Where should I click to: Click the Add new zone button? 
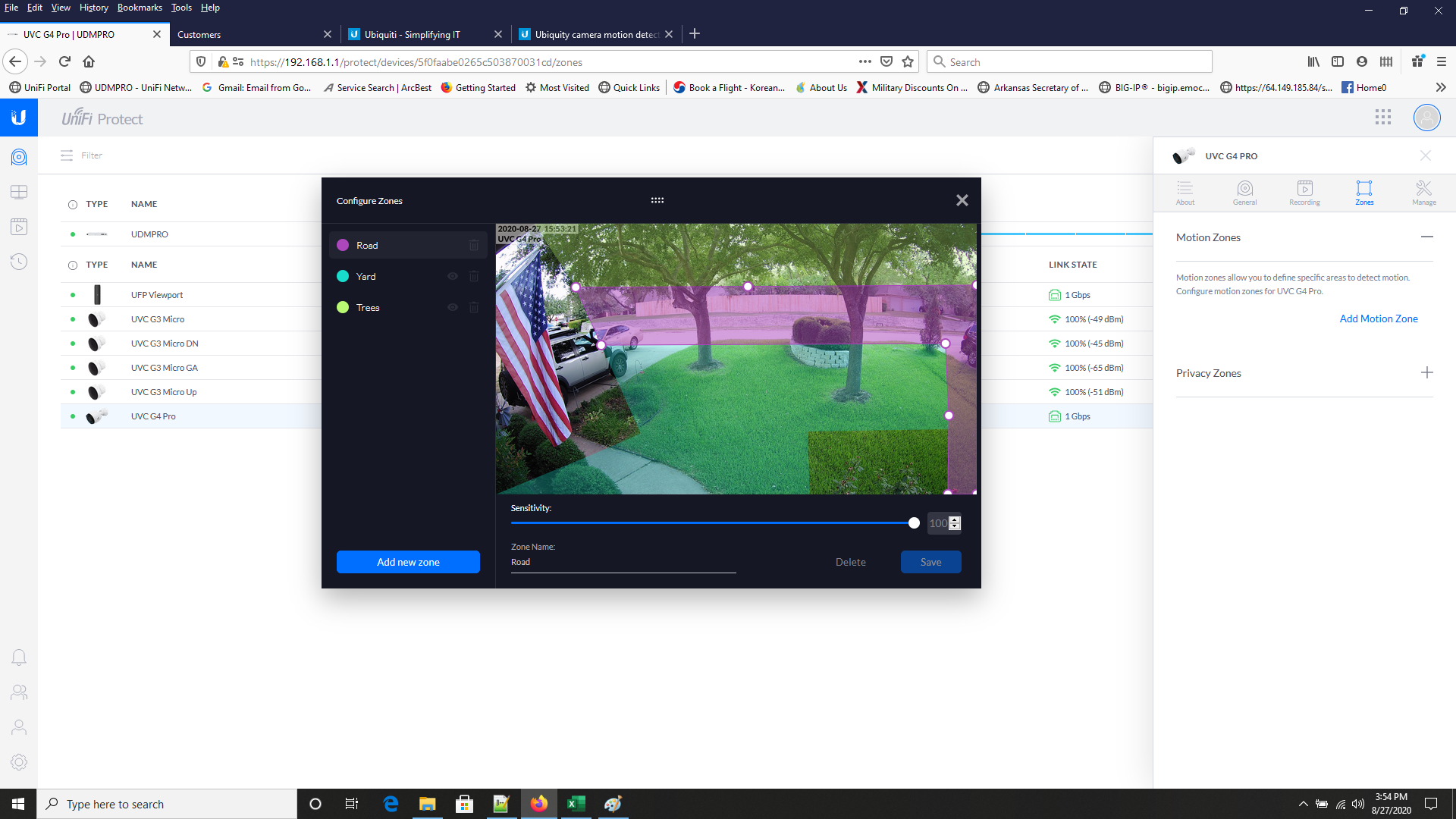pyautogui.click(x=408, y=561)
